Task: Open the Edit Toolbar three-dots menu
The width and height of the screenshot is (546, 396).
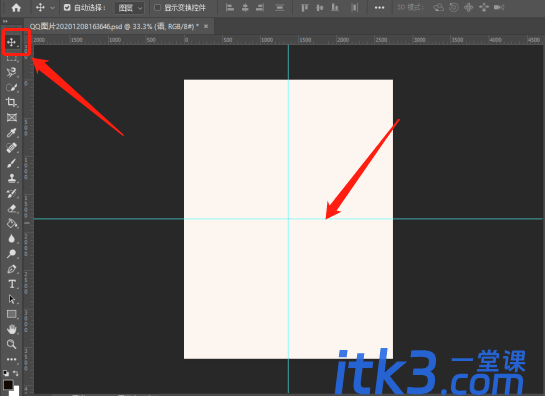Action: click(x=11, y=359)
